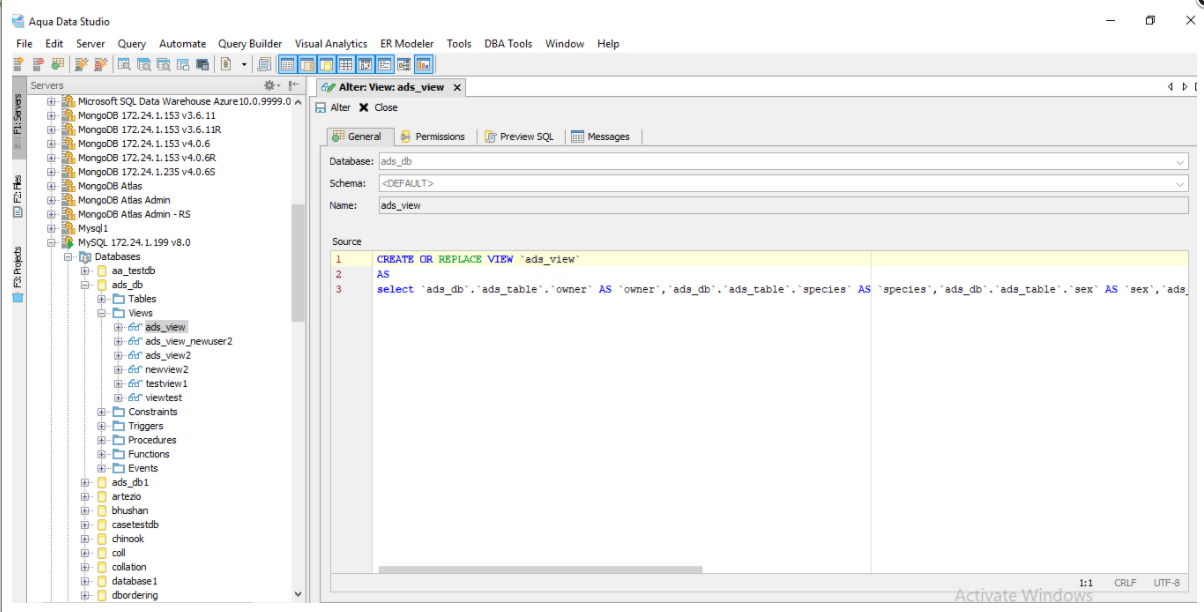
Task: Toggle the chart-bars view button in toolbar
Action: click(423, 64)
